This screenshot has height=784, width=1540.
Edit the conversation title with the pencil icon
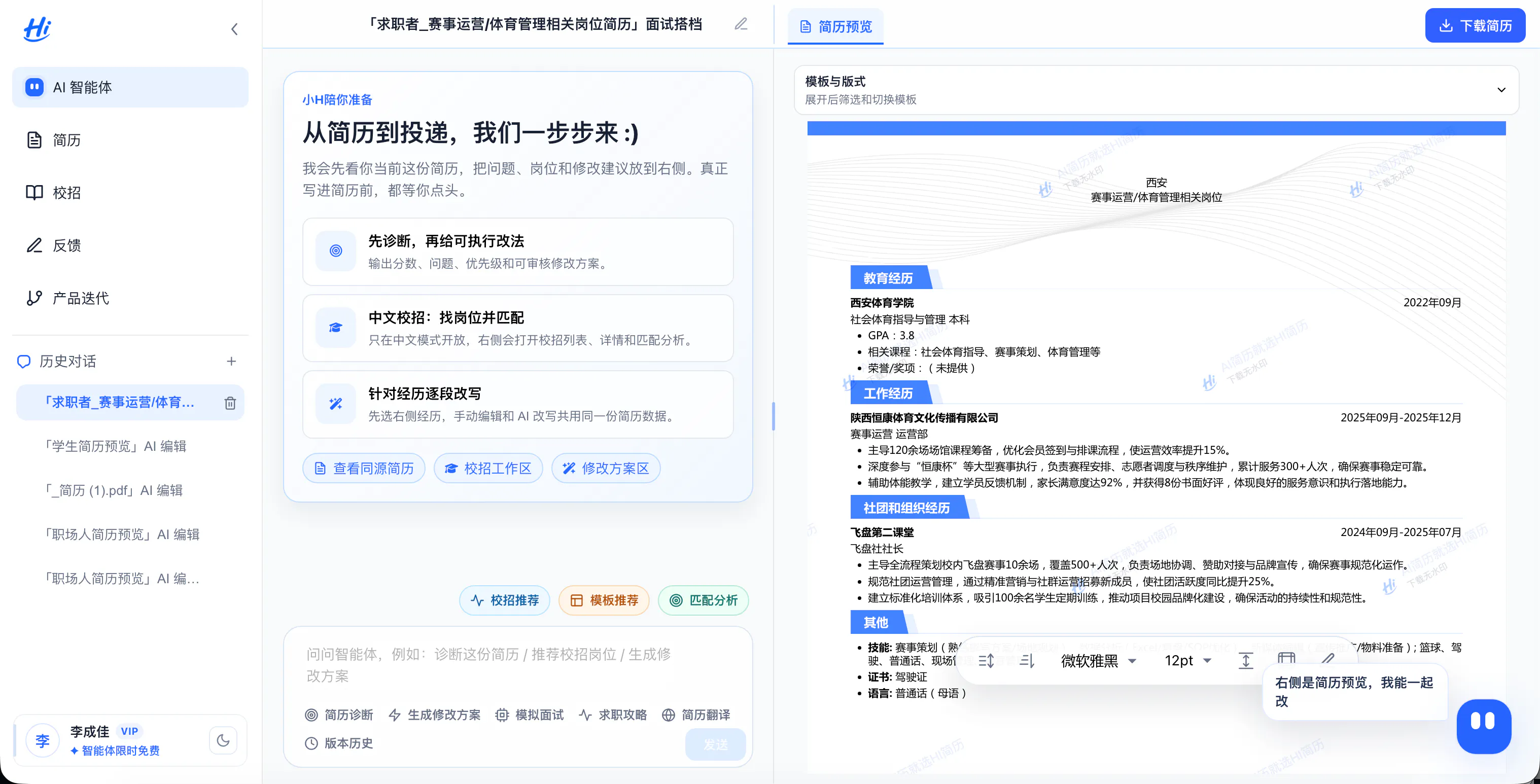(x=741, y=24)
